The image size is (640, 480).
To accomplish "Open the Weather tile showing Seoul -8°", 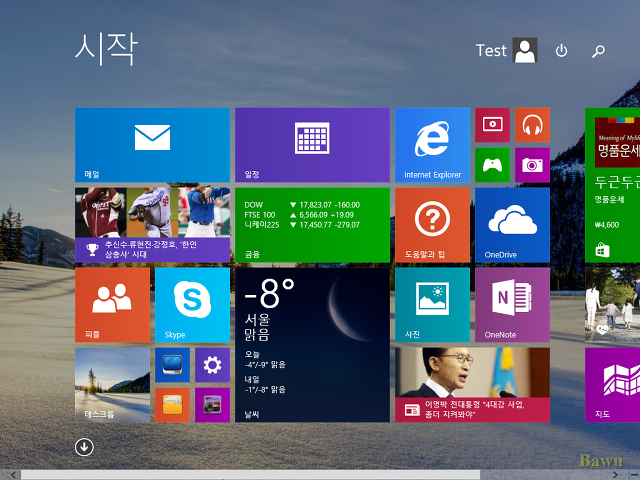I will (312, 345).
